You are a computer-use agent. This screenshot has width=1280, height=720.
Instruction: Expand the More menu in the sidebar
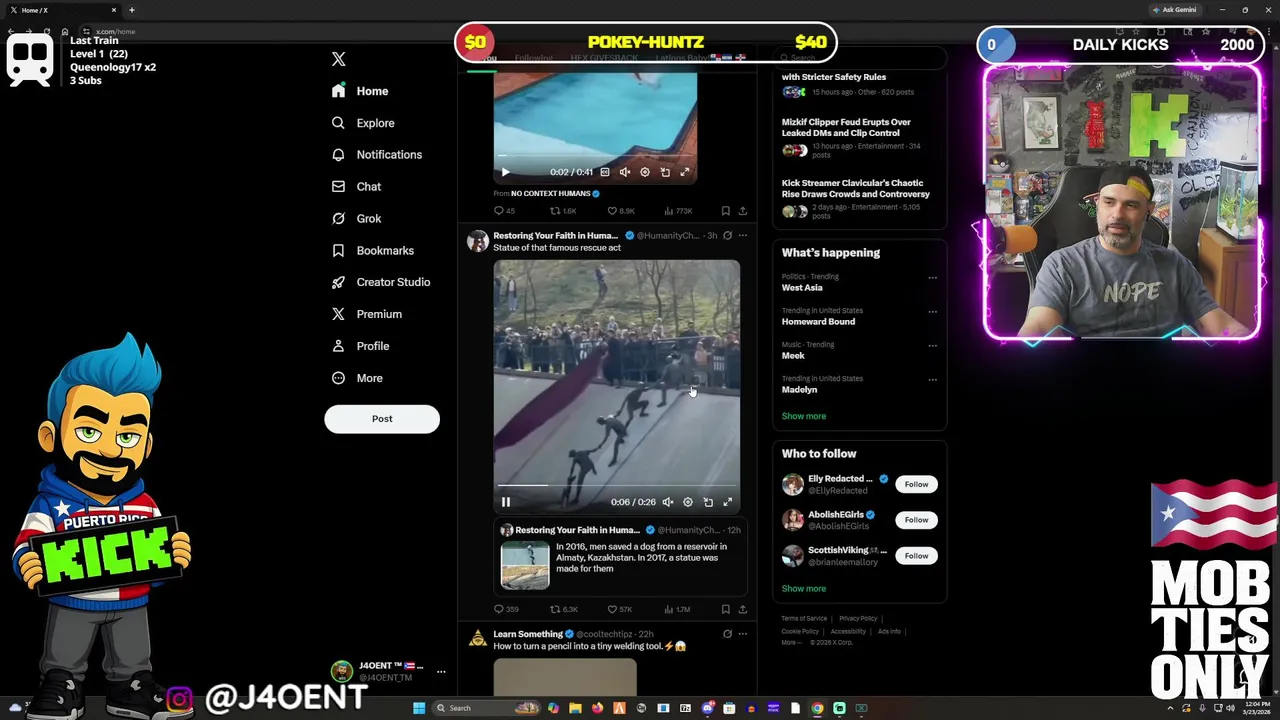click(x=357, y=378)
